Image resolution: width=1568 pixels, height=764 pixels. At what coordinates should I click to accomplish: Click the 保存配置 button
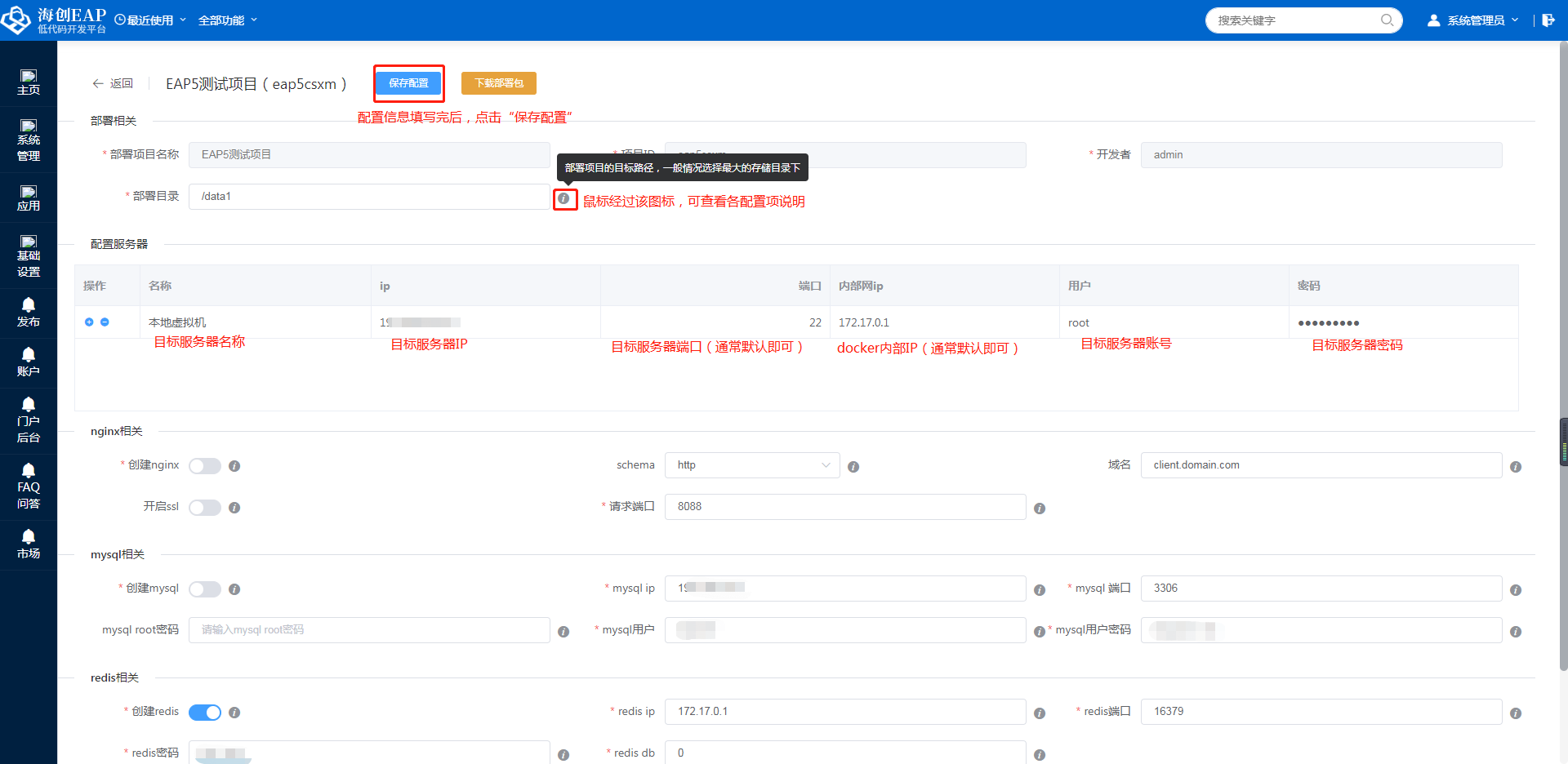(x=408, y=83)
